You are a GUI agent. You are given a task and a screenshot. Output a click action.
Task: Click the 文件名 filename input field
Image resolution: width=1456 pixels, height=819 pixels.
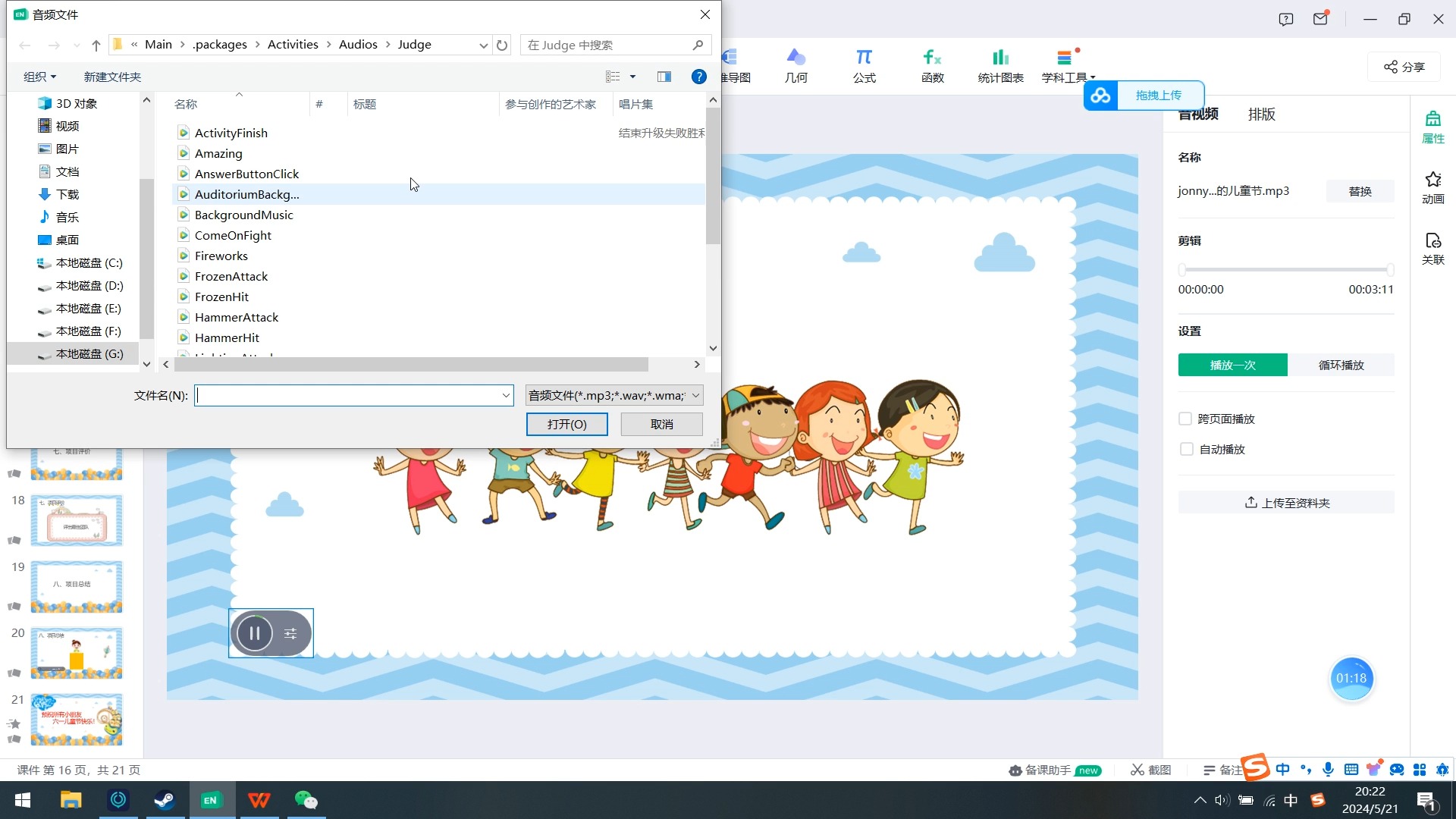point(347,395)
